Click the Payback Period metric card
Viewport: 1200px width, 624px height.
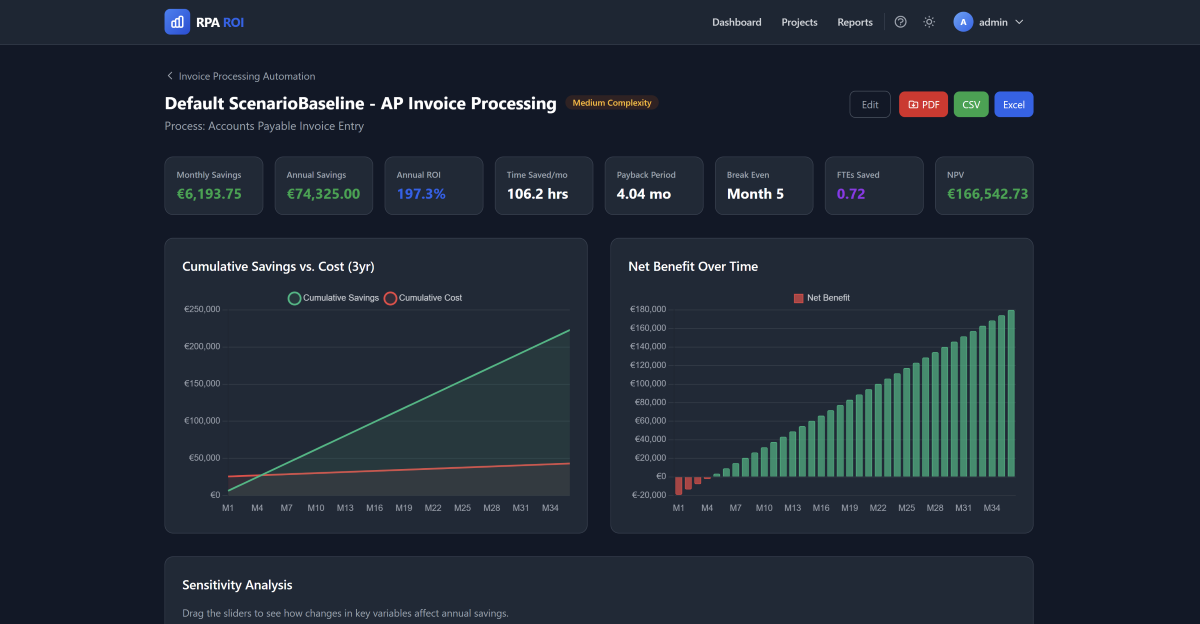pos(654,185)
